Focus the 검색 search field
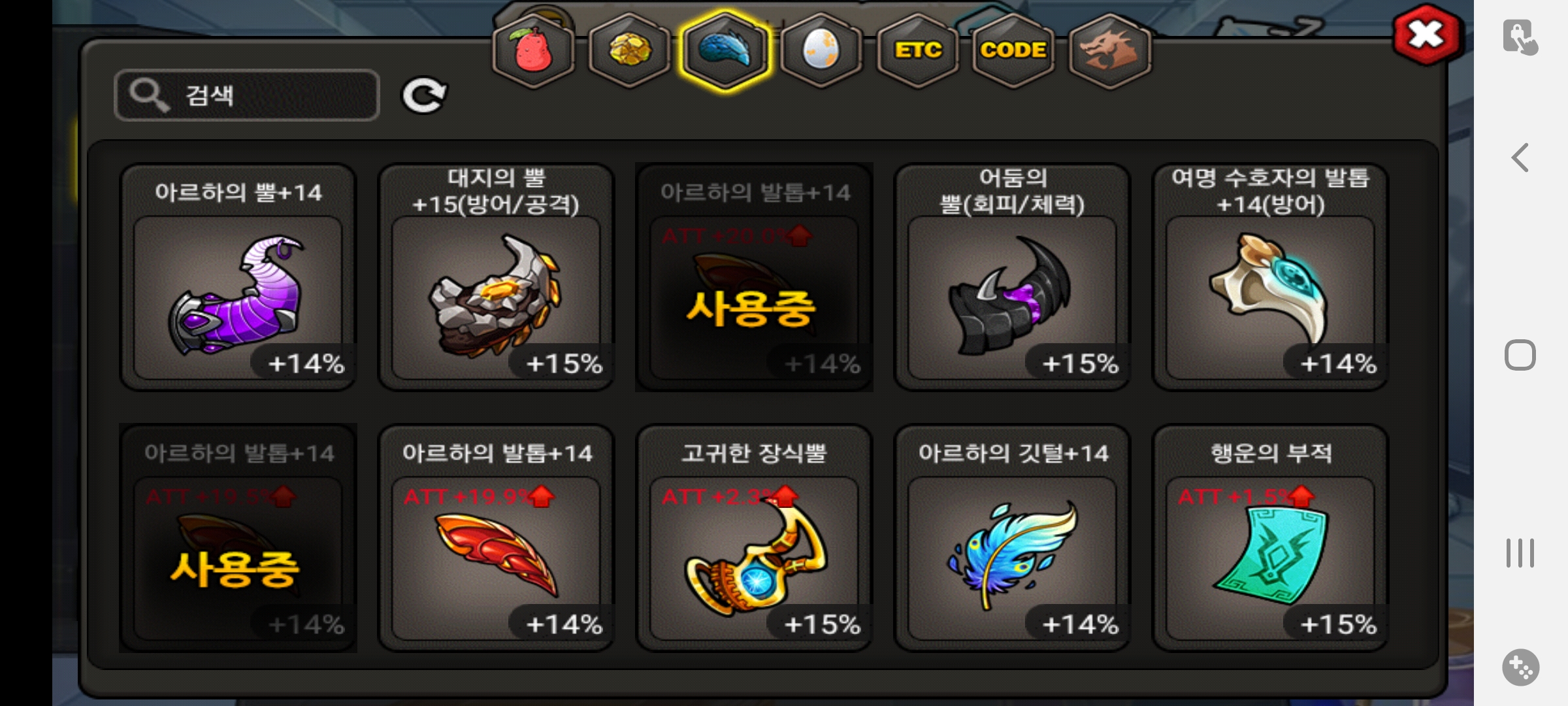This screenshot has width=1568, height=706. [247, 95]
